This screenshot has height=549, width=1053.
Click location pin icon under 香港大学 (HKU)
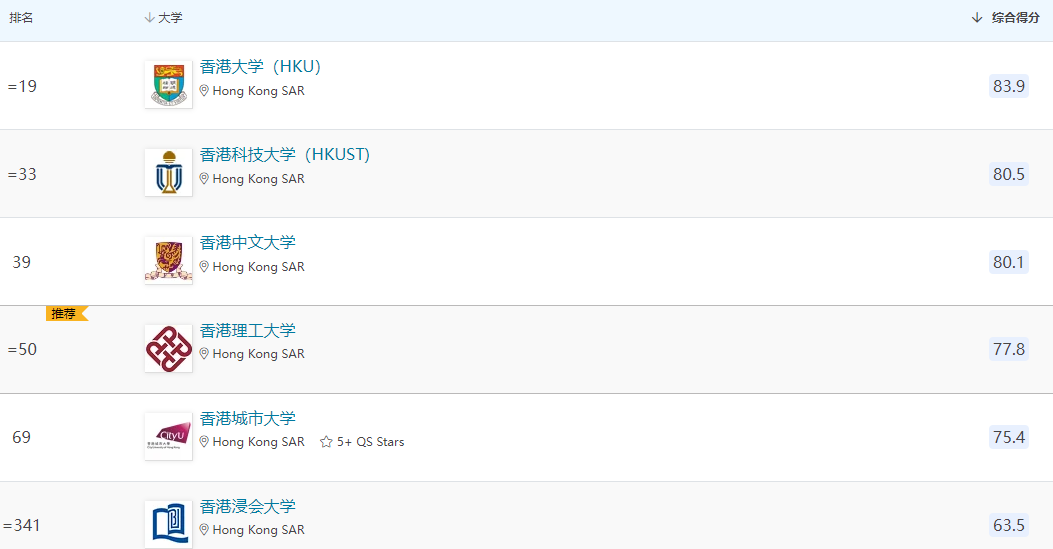click(x=204, y=91)
